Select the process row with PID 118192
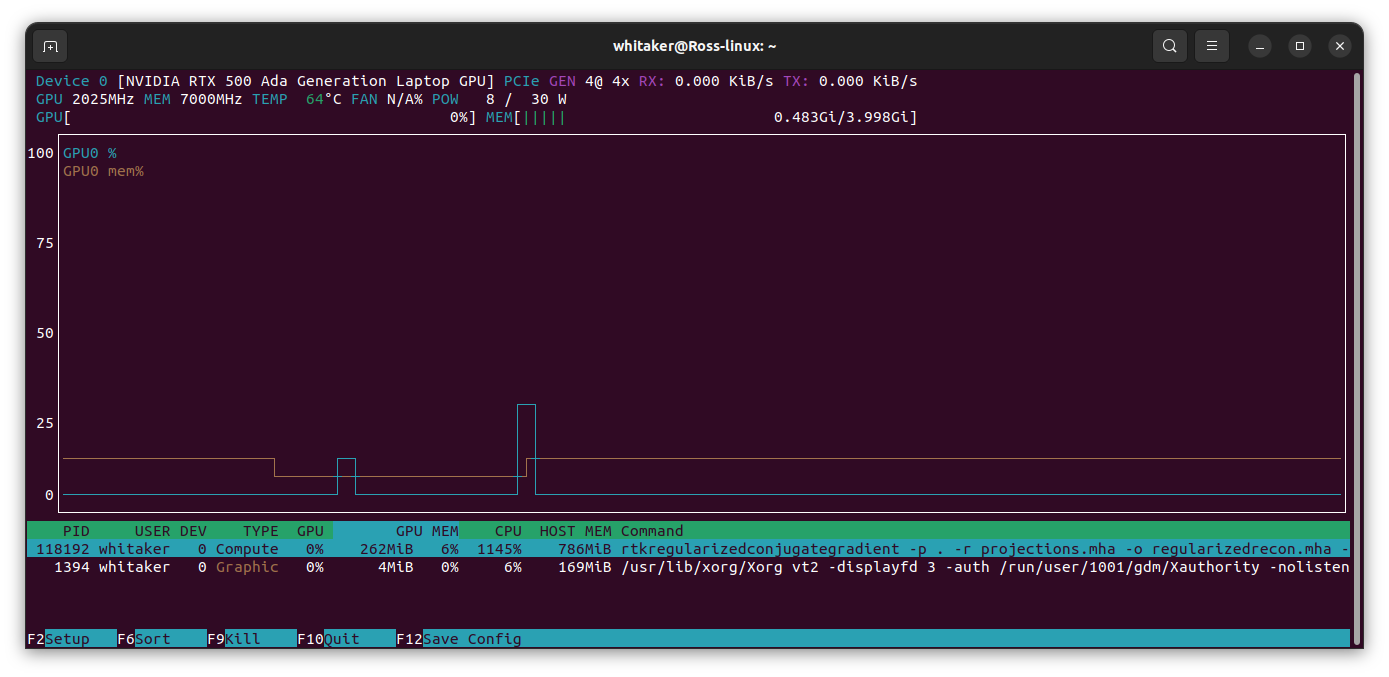Viewport: 1389px width, 677px height. 688,549
